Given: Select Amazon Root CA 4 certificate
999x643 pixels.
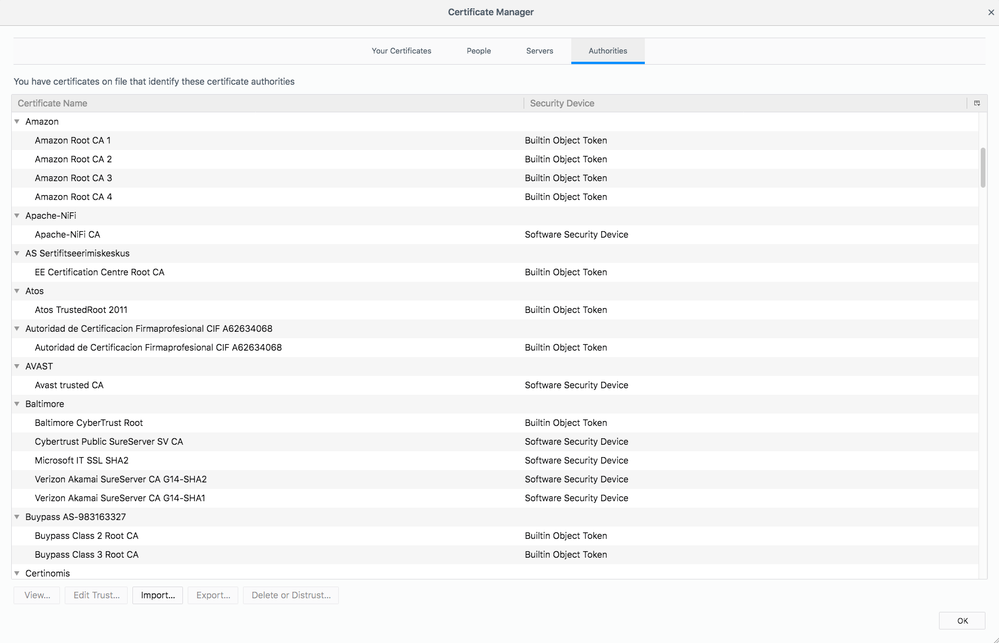Looking at the screenshot, I should (495, 197).
